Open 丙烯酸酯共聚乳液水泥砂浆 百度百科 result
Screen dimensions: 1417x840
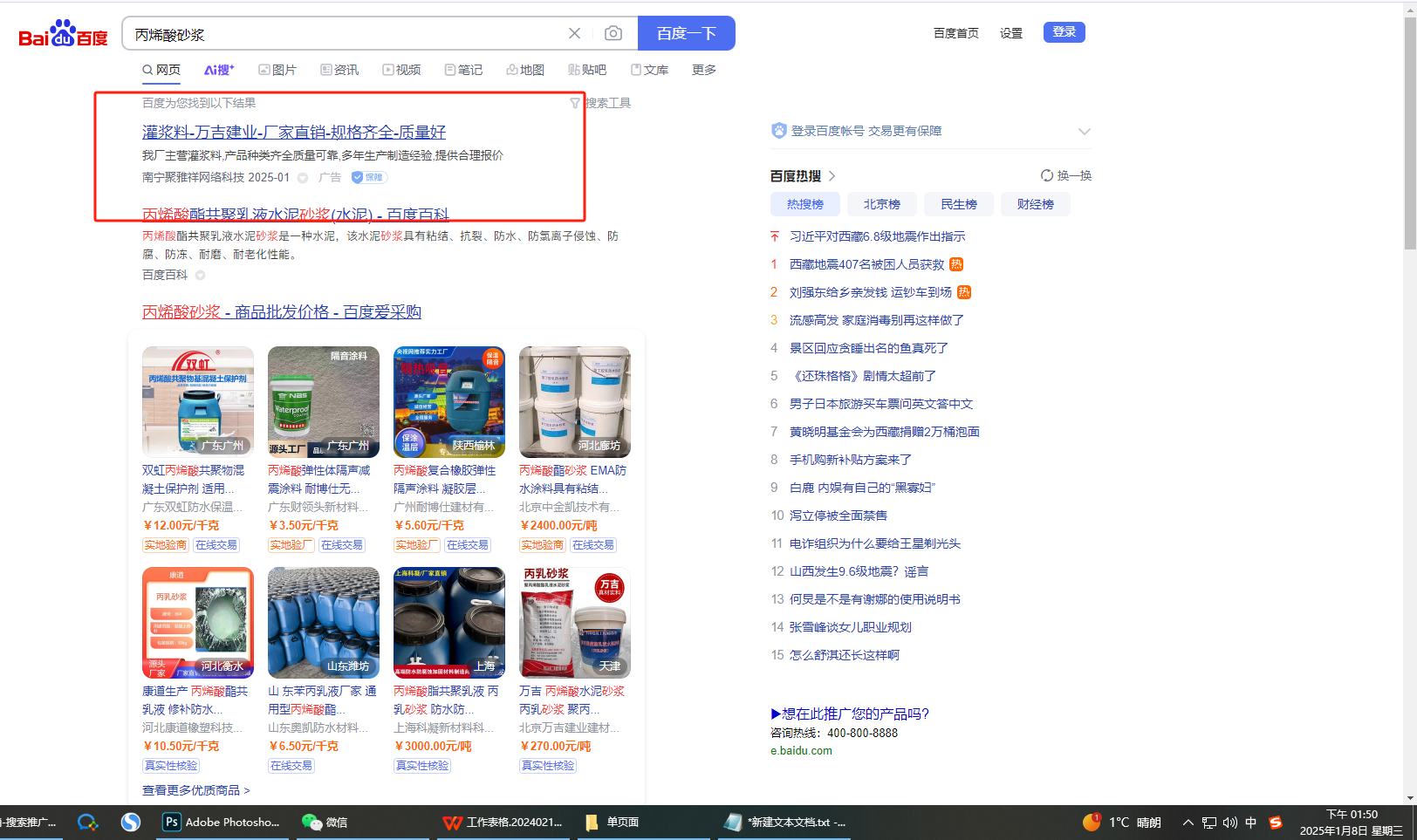[x=296, y=215]
